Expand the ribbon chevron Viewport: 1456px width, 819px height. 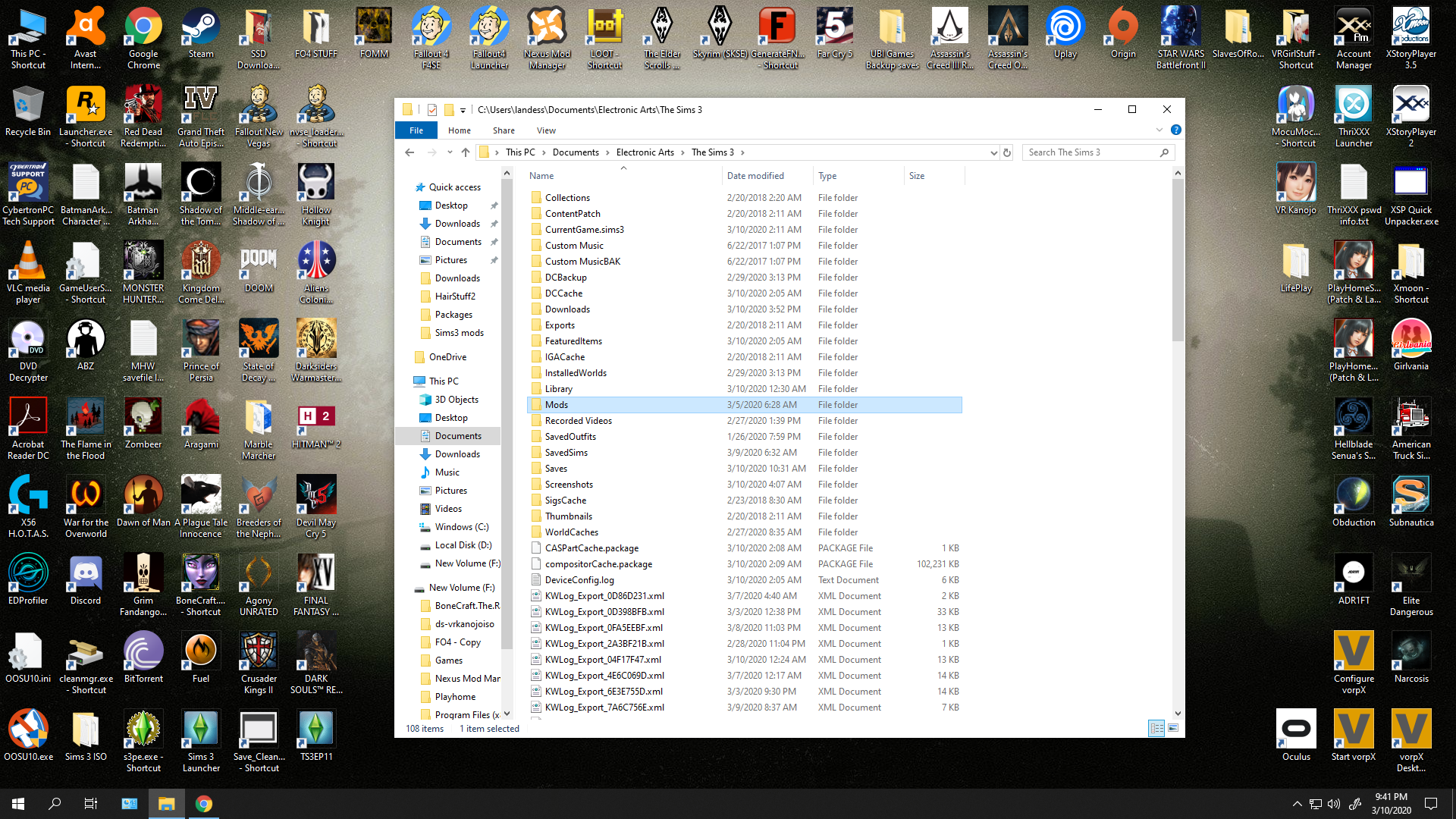pyautogui.click(x=1159, y=130)
